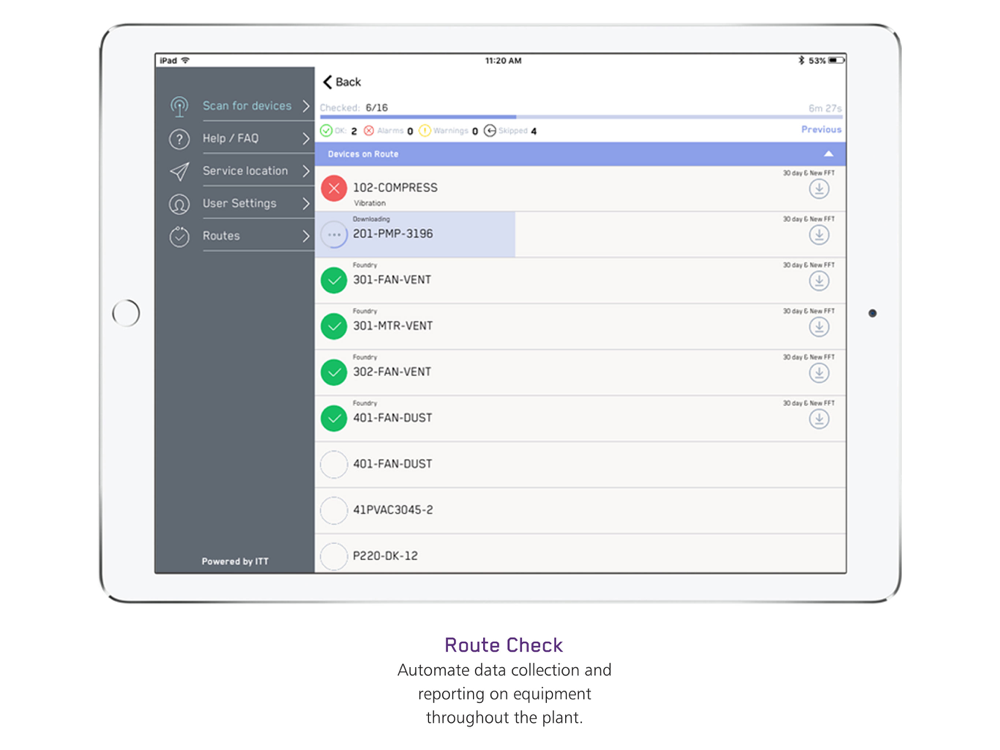The width and height of the screenshot is (1000, 750).
Task: Tap the Service location paper plane icon
Action: pos(179,172)
